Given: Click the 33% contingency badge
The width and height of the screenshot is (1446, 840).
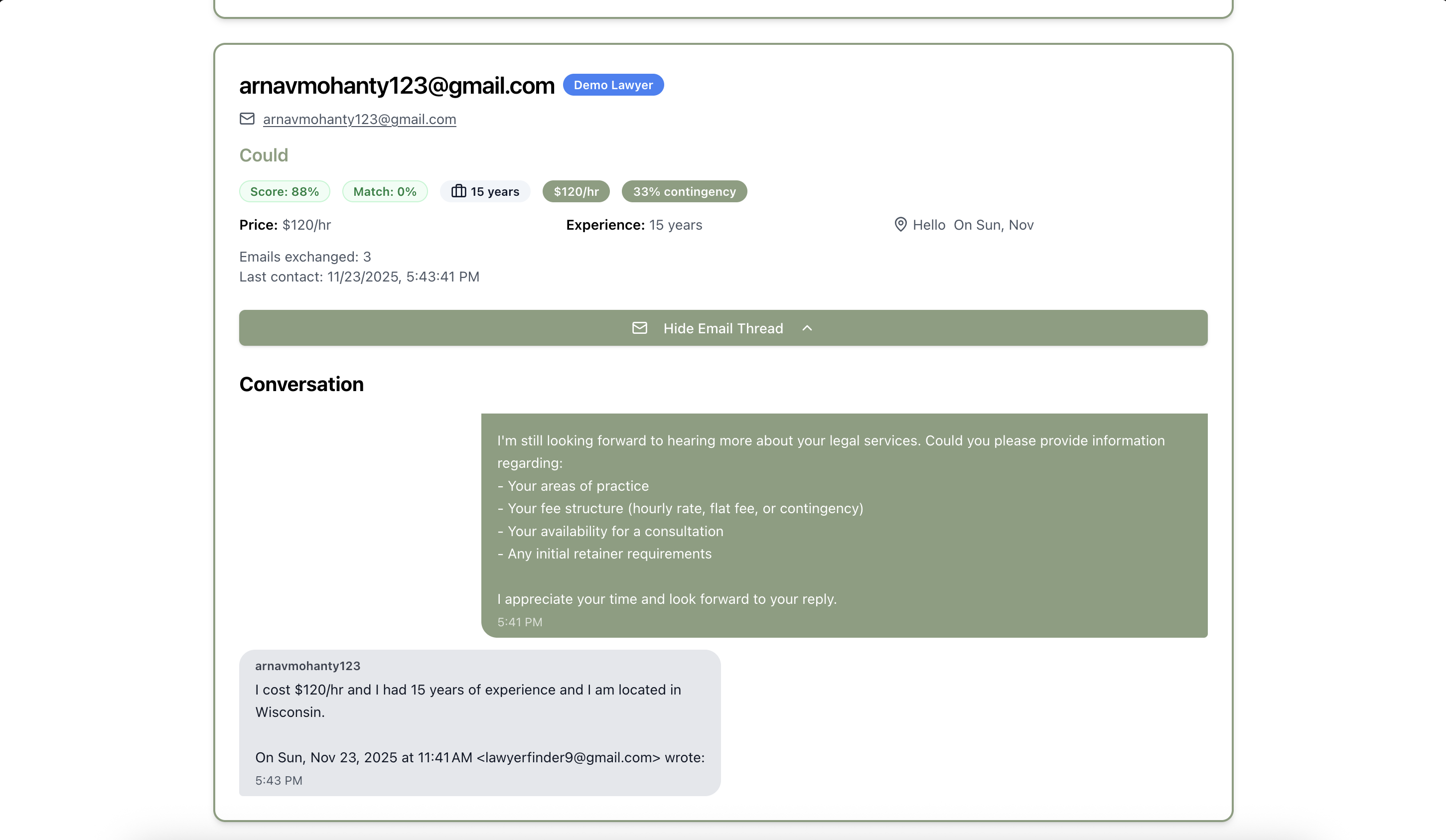Looking at the screenshot, I should (684, 191).
